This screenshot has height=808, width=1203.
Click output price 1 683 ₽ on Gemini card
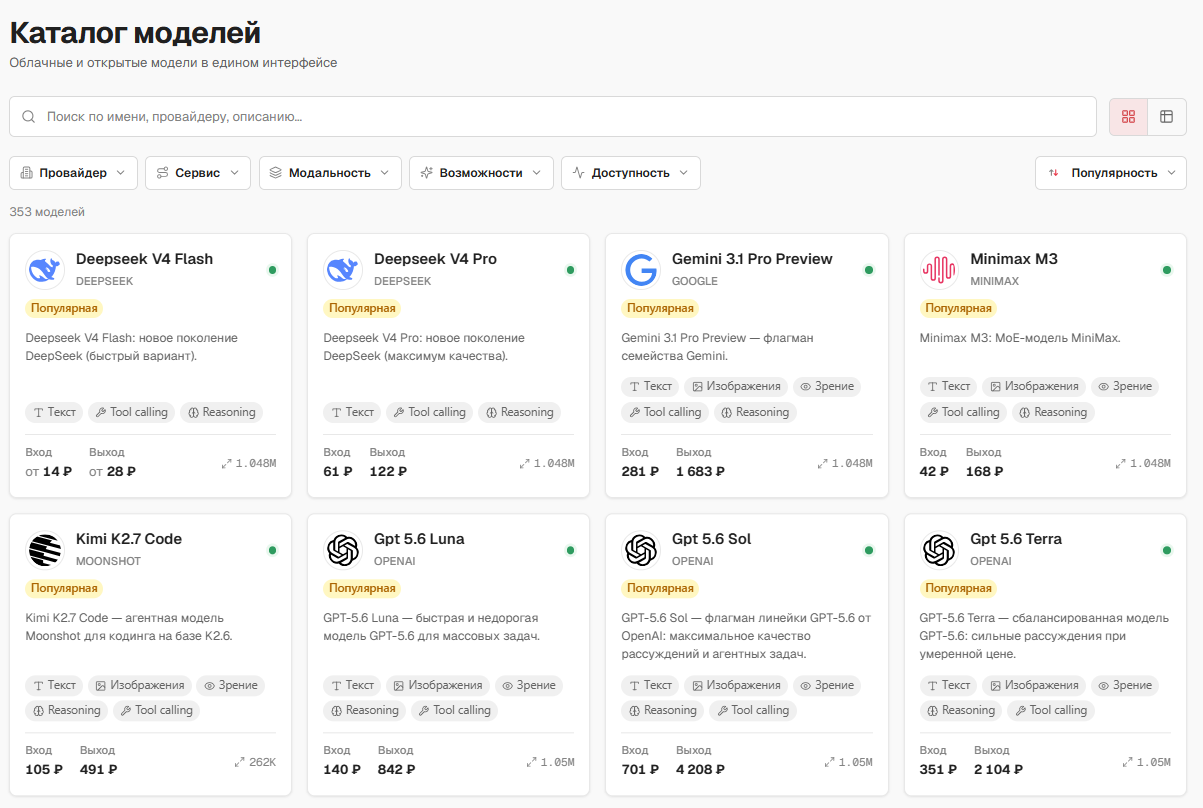(x=700, y=471)
